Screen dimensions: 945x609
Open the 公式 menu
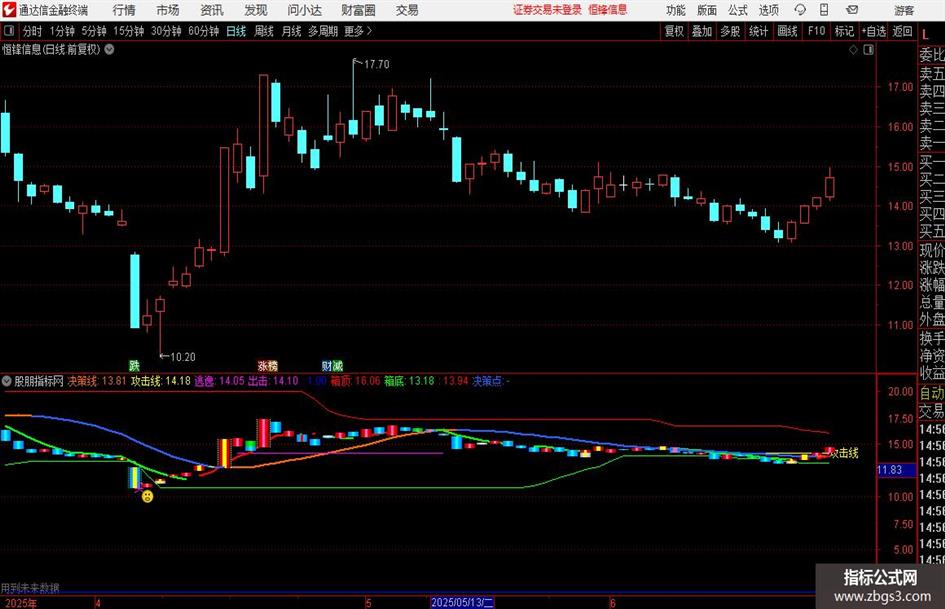click(738, 10)
